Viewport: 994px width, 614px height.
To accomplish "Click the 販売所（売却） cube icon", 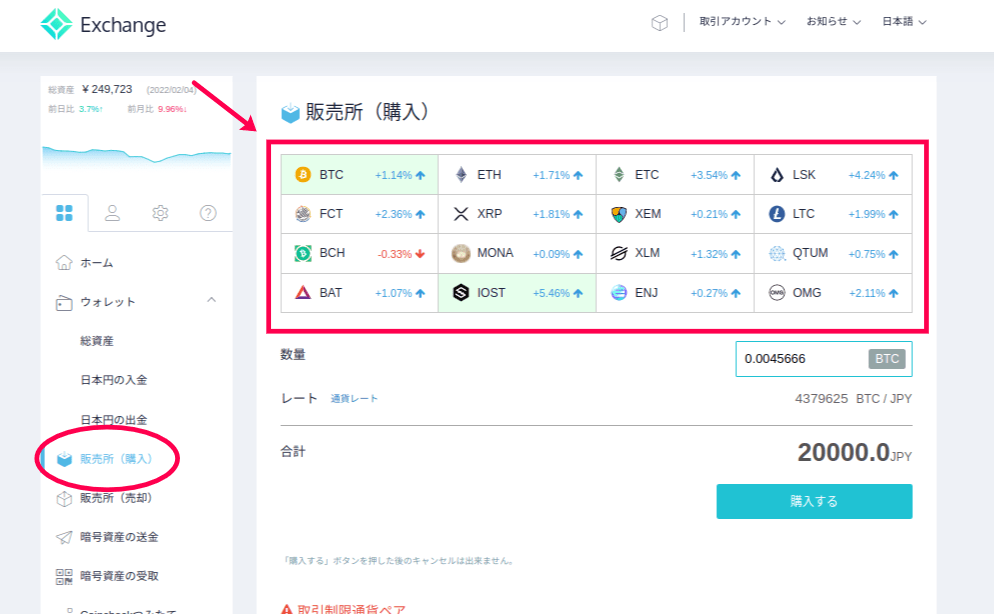I will pyautogui.click(x=64, y=499).
